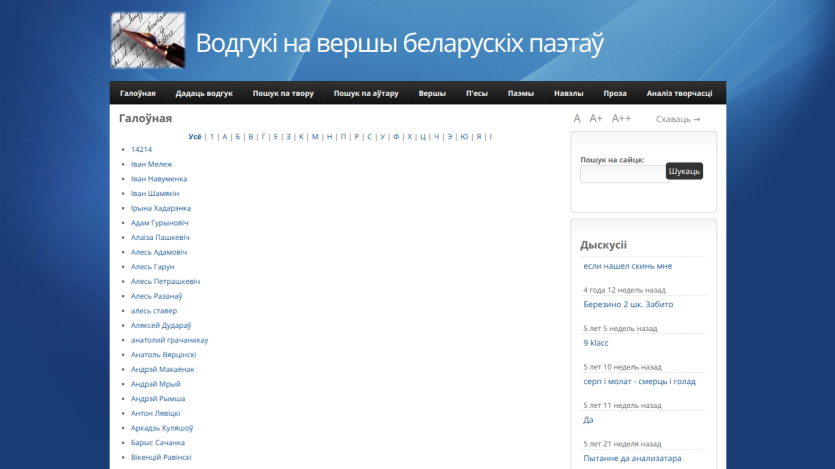The width and height of the screenshot is (835, 469).
Task: Open author Алесь Разанаў
Action: coord(157,296)
